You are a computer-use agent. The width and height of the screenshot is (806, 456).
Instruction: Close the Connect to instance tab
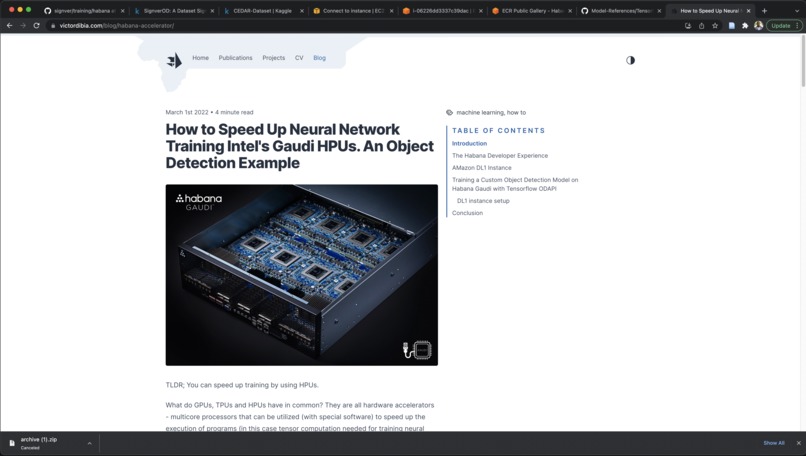pyautogui.click(x=391, y=10)
